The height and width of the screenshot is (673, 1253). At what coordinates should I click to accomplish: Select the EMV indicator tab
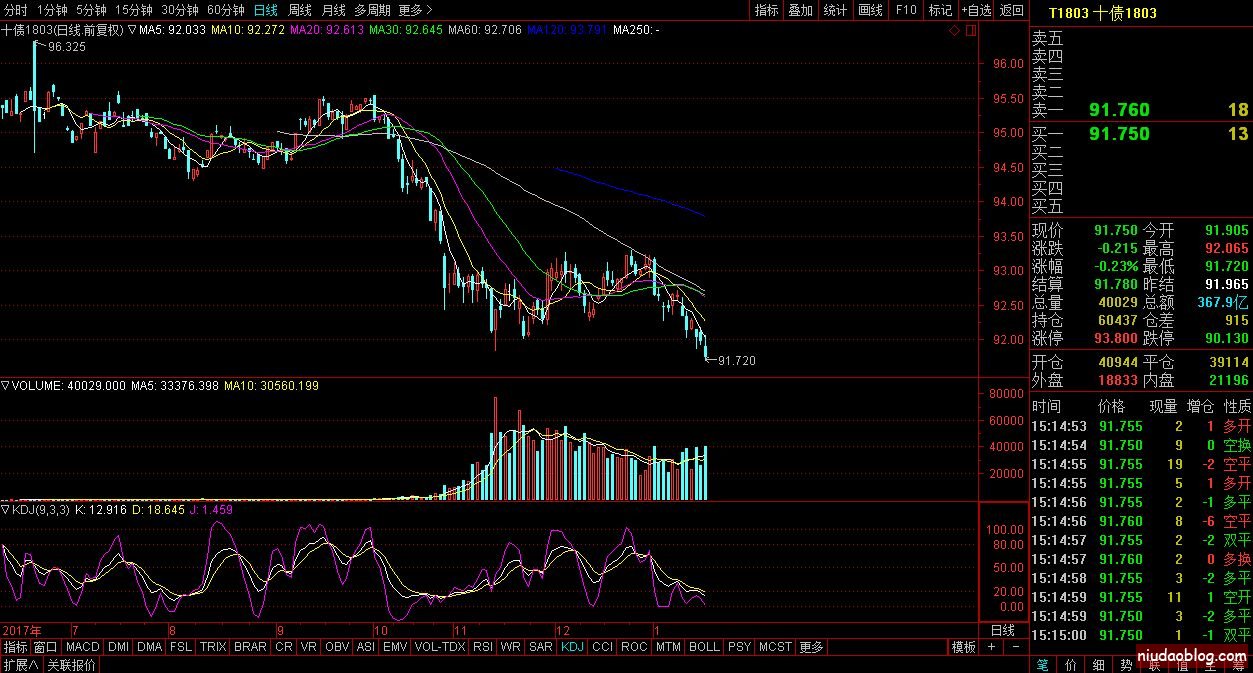[395, 647]
